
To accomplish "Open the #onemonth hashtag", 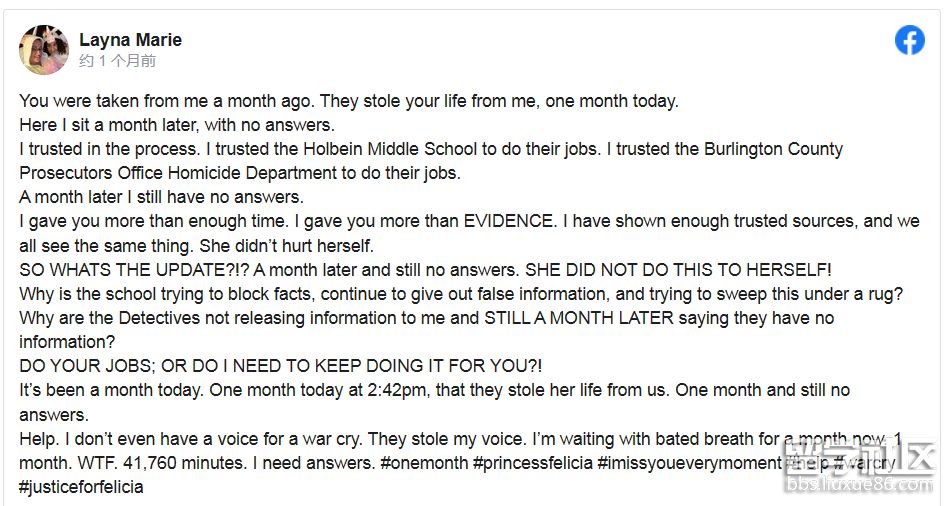I will (x=424, y=463).
